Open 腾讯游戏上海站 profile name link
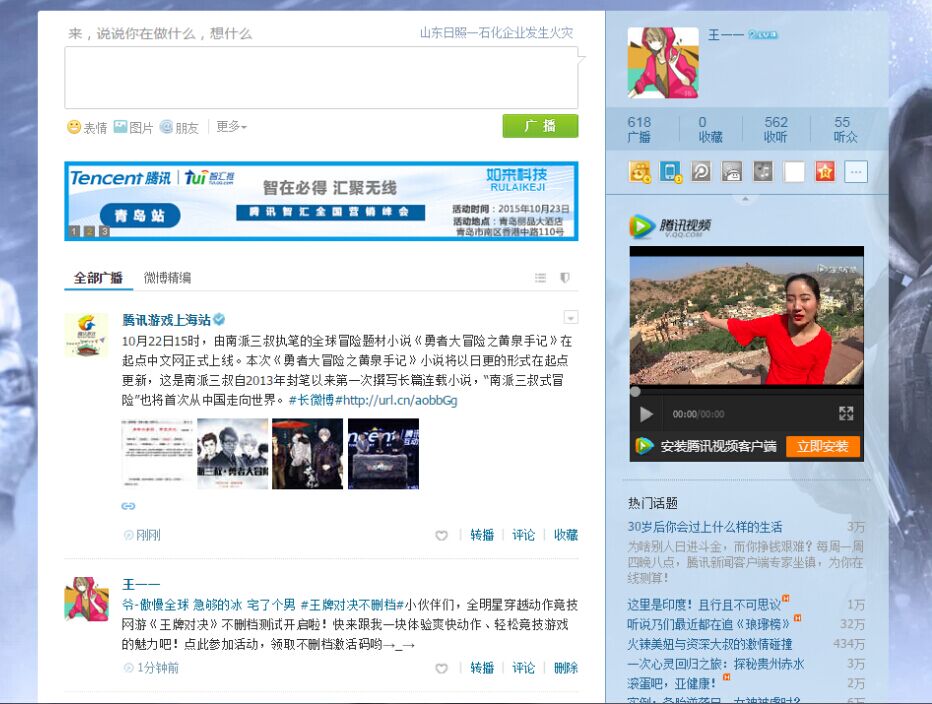The image size is (932, 704). (x=166, y=320)
